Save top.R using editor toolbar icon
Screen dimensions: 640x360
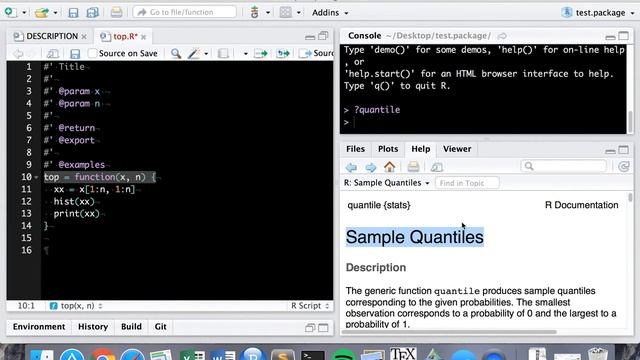point(75,53)
